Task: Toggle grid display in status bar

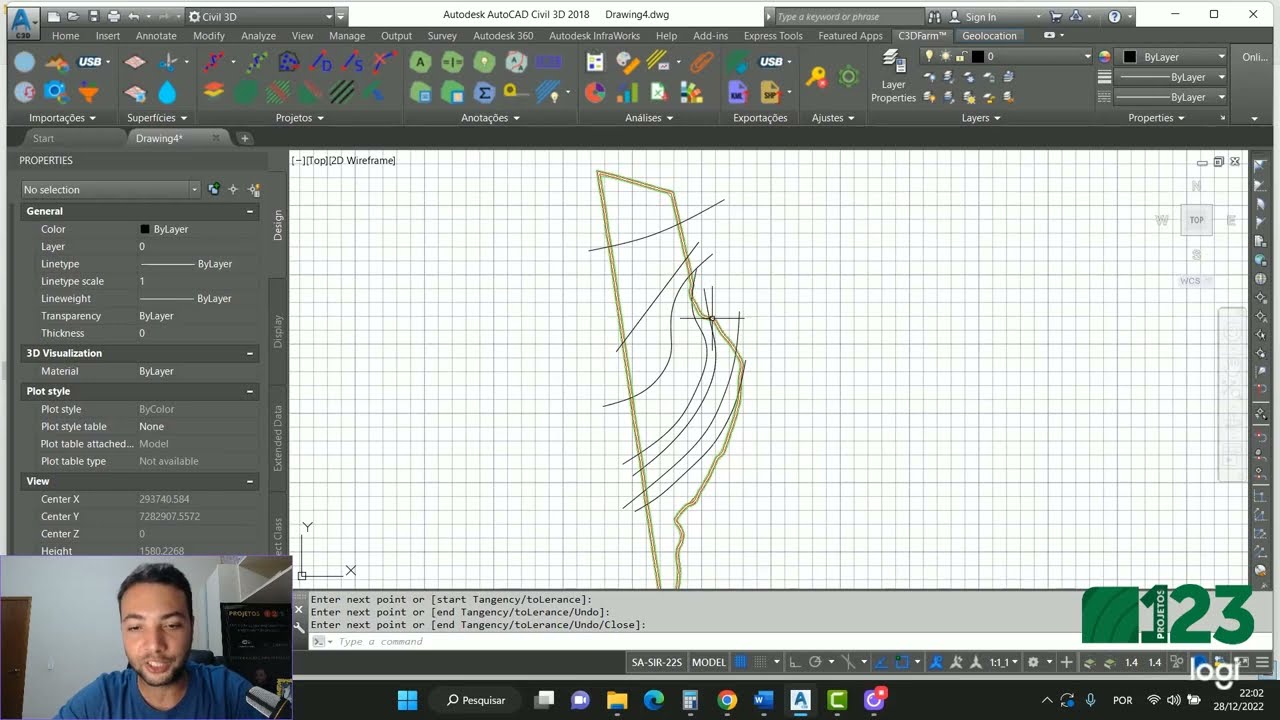Action: [x=741, y=662]
